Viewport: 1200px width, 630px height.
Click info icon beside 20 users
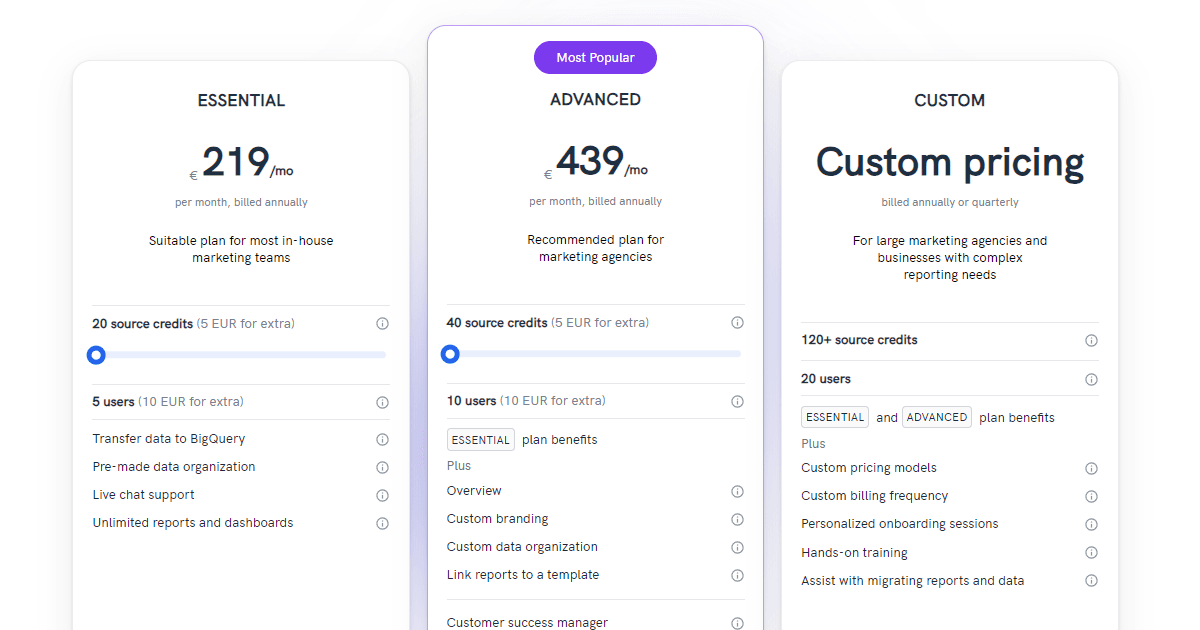click(1091, 380)
